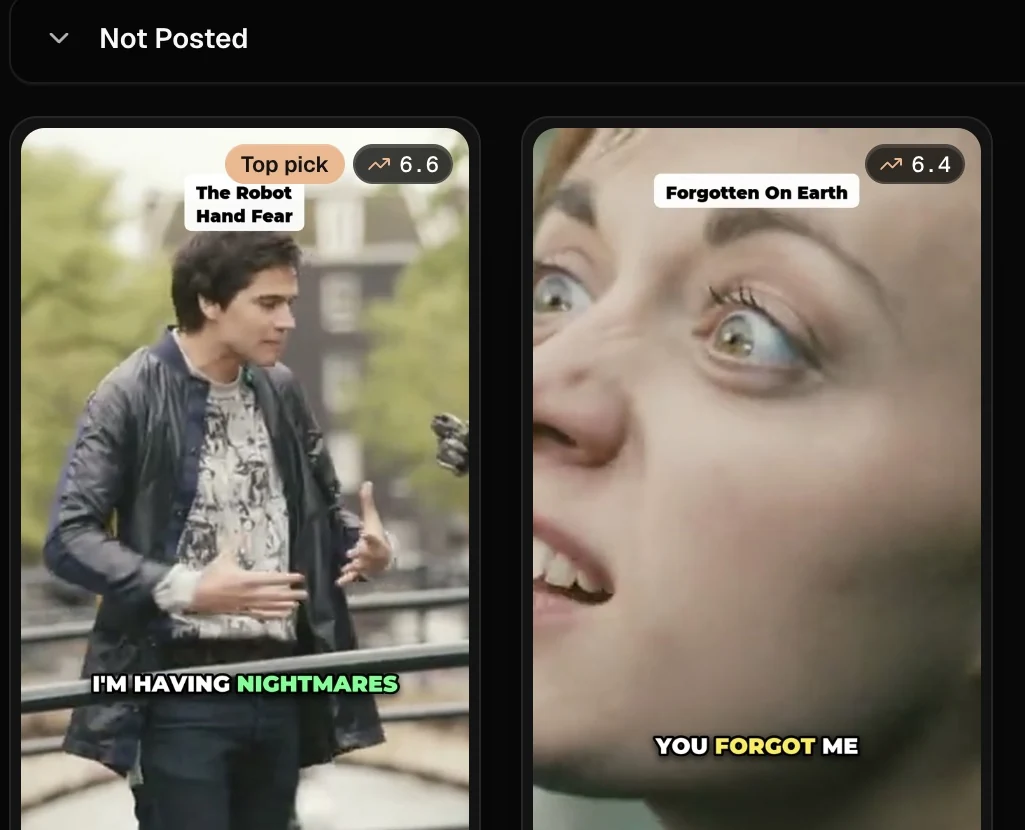
Task: Click the 6.6 score badge
Action: (x=403, y=164)
